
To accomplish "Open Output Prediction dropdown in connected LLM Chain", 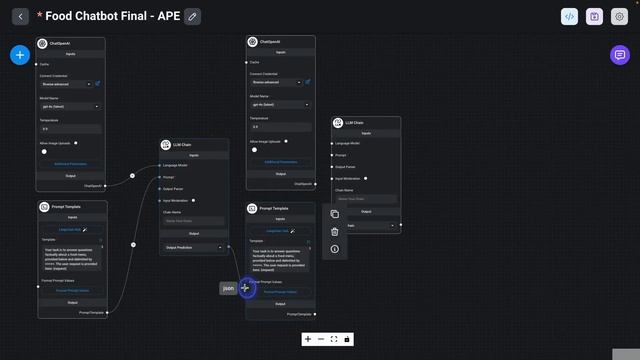I will [x=194, y=247].
